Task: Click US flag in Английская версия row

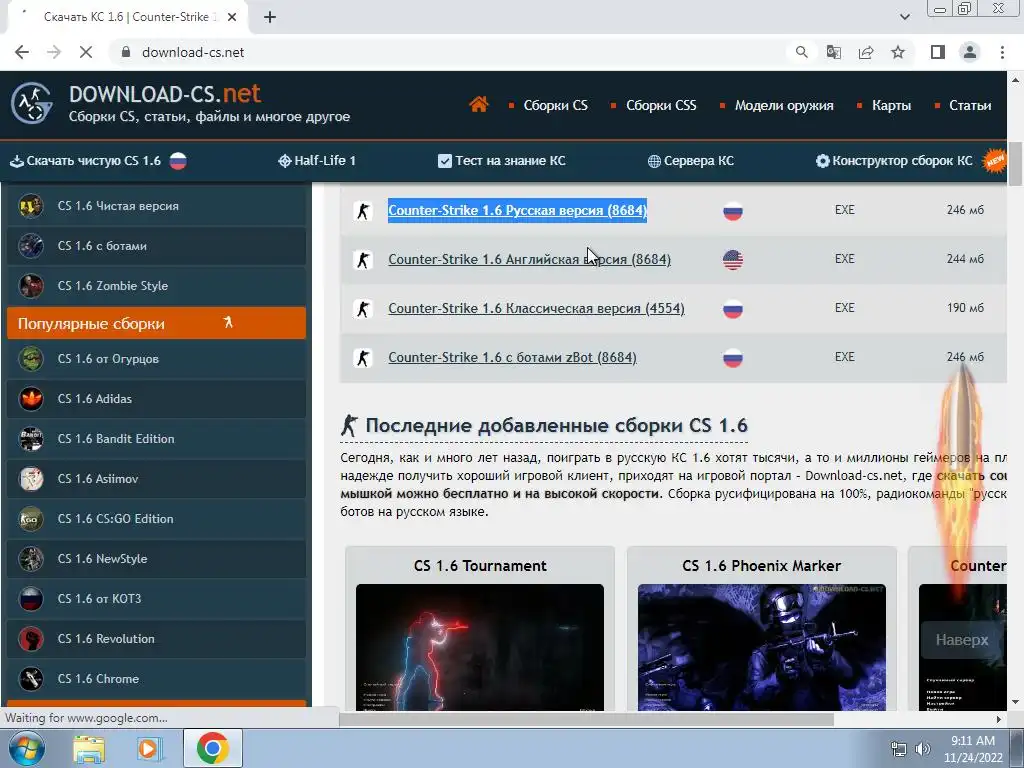Action: pyautogui.click(x=733, y=259)
